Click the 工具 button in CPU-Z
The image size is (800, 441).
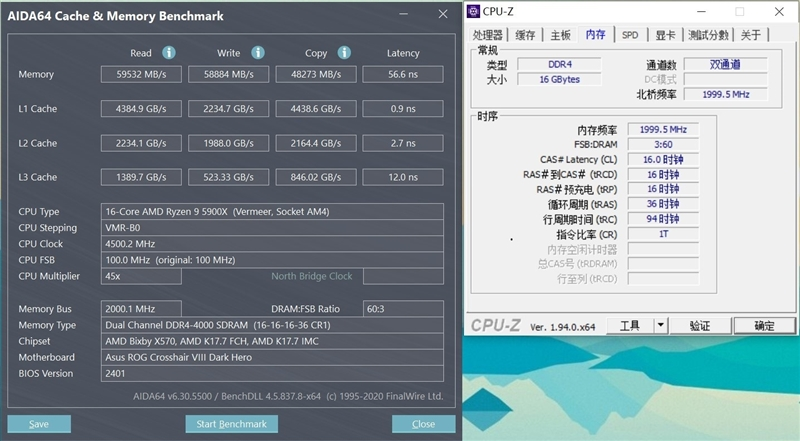click(630, 325)
